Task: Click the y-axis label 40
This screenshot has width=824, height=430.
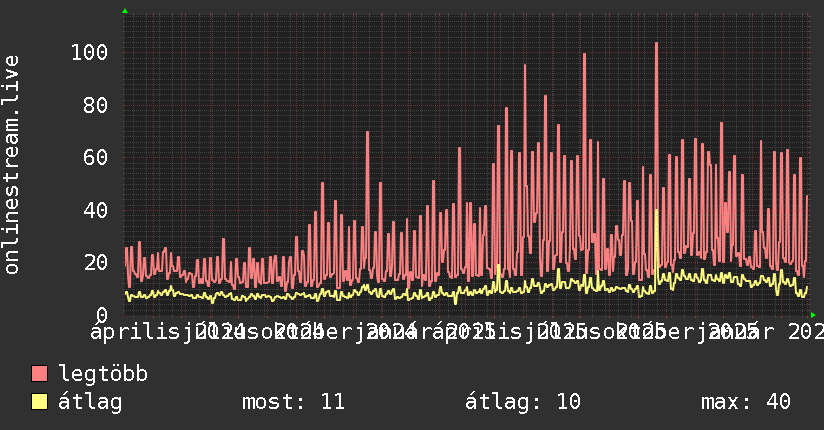Action: click(96, 210)
